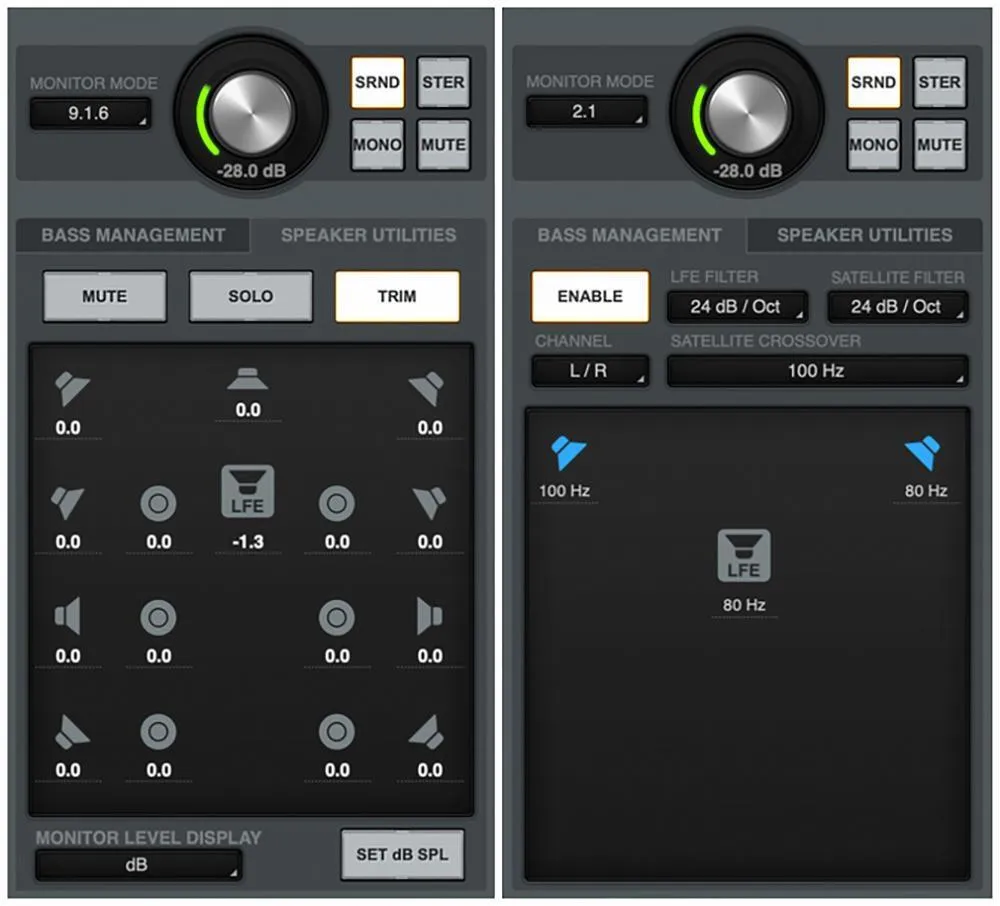Click a top overhead speaker circle icon
Viewport: 1000px width, 906px height.
click(158, 505)
